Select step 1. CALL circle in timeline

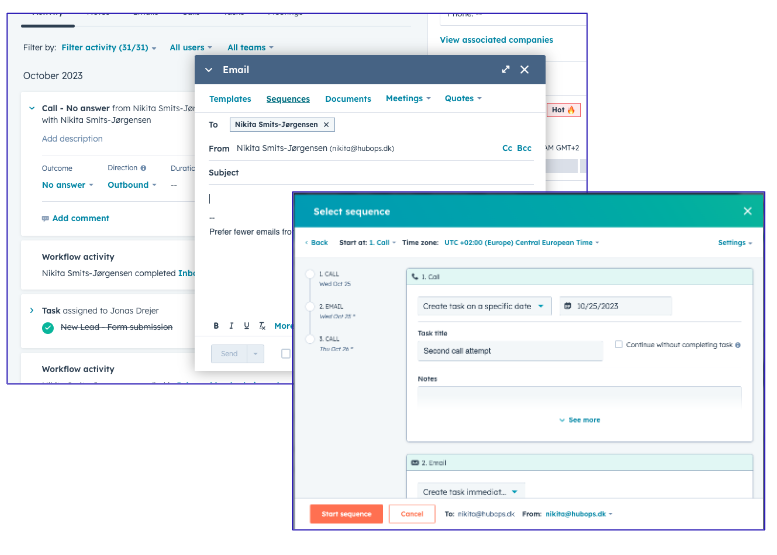pyautogui.click(x=310, y=274)
